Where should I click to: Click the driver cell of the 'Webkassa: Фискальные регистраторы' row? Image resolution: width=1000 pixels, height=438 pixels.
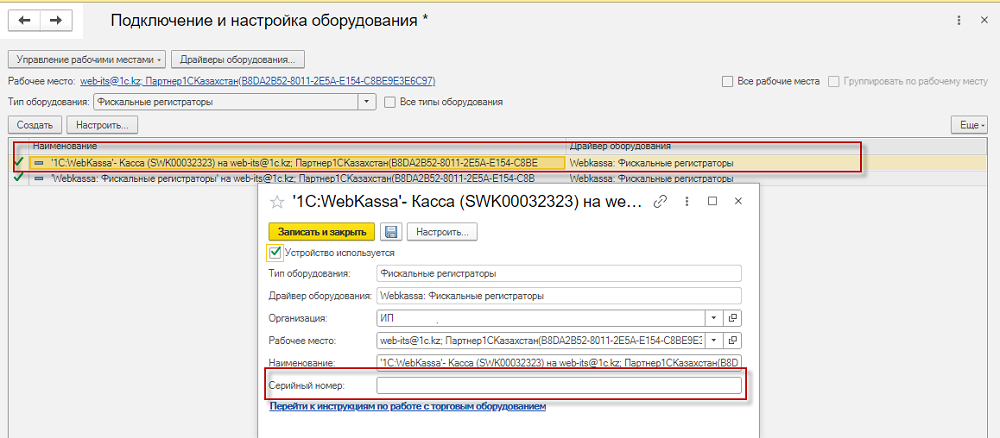(x=778, y=178)
